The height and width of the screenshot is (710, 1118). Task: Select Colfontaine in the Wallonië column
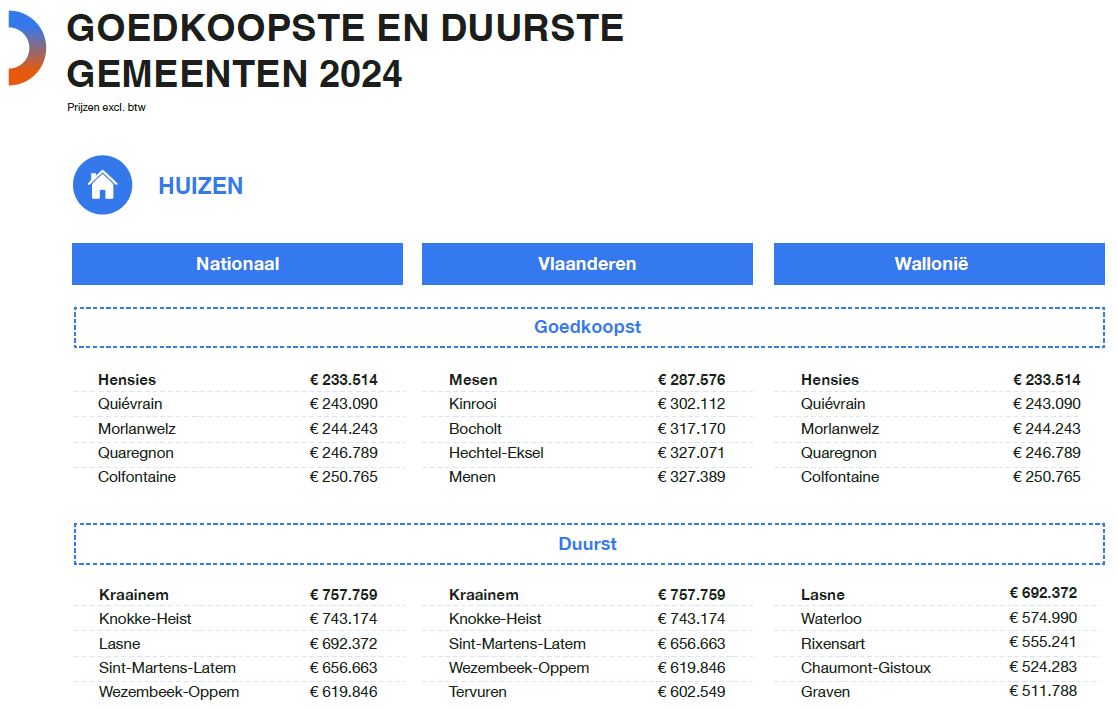[840, 477]
